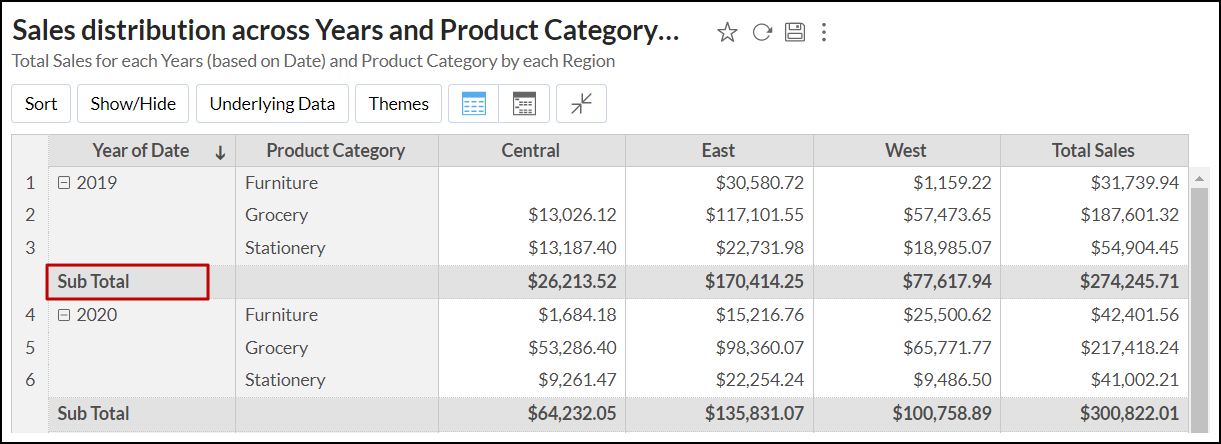Click the refresh icon beside the title
This screenshot has height=444, width=1221.
point(762,33)
